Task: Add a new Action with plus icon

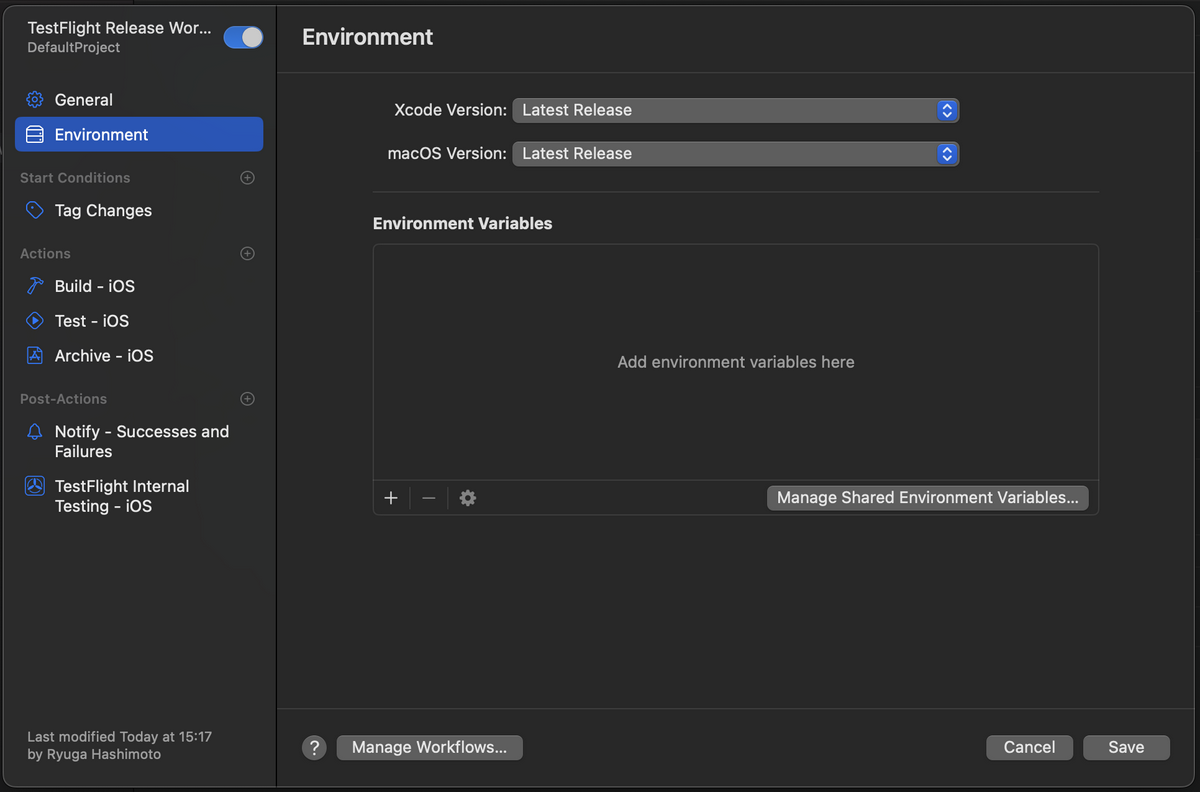Action: click(x=248, y=254)
